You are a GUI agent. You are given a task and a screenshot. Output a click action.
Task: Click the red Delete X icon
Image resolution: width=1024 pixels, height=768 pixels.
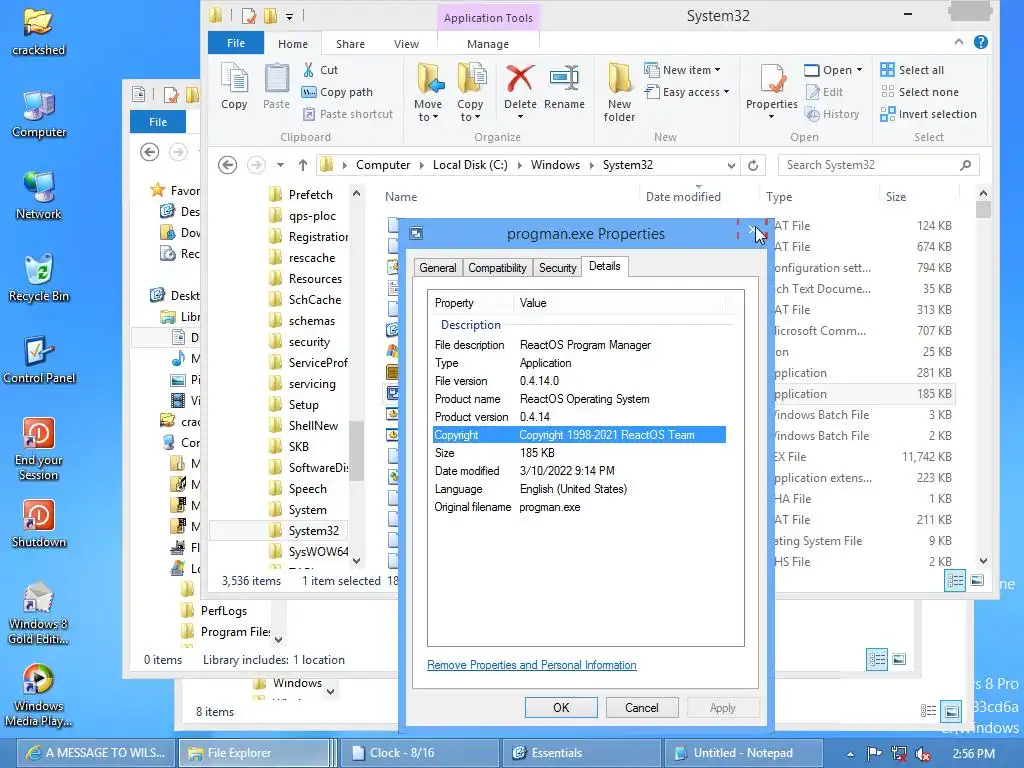point(520,78)
